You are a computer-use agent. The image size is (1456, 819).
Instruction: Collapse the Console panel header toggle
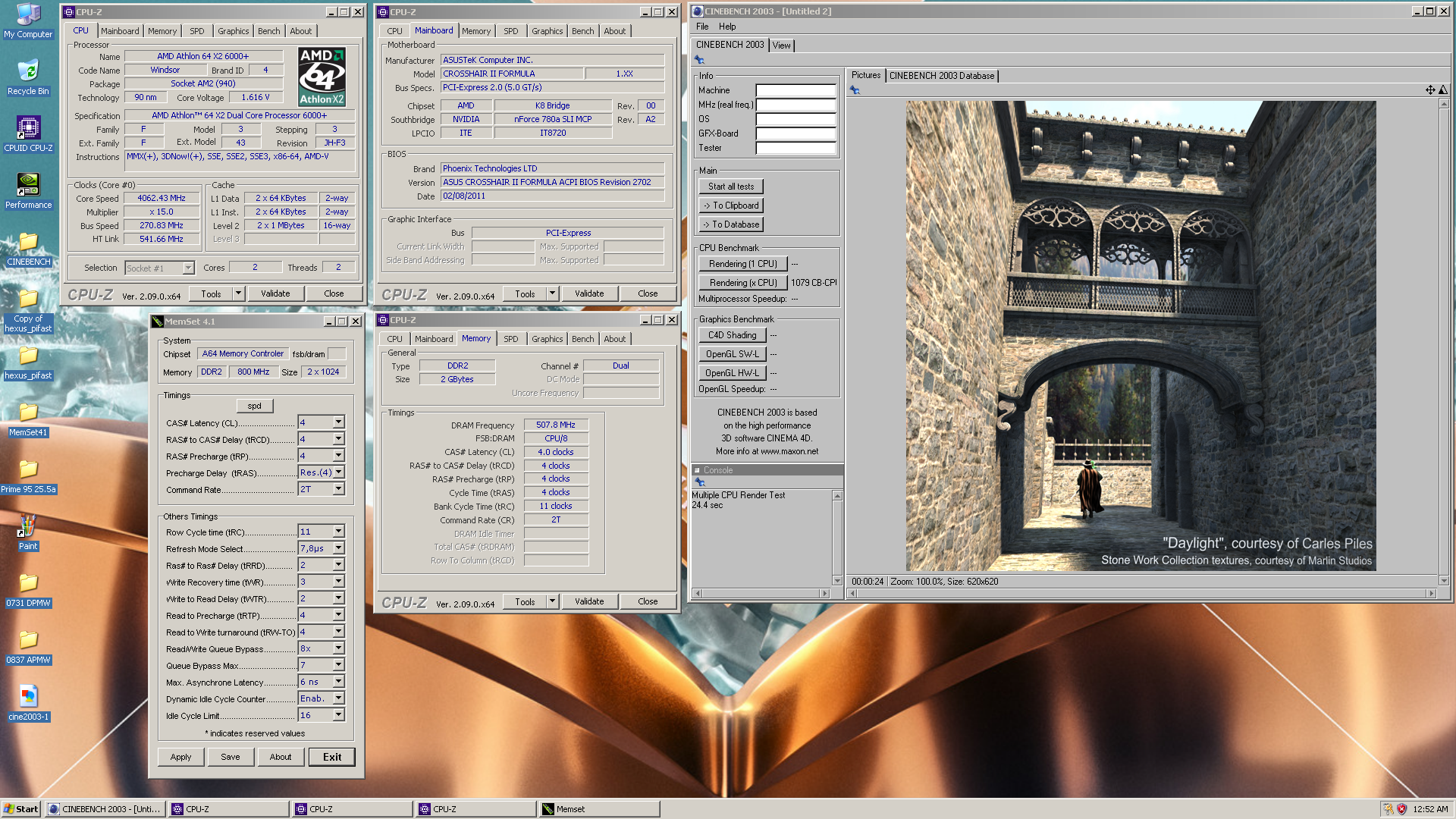point(697,470)
